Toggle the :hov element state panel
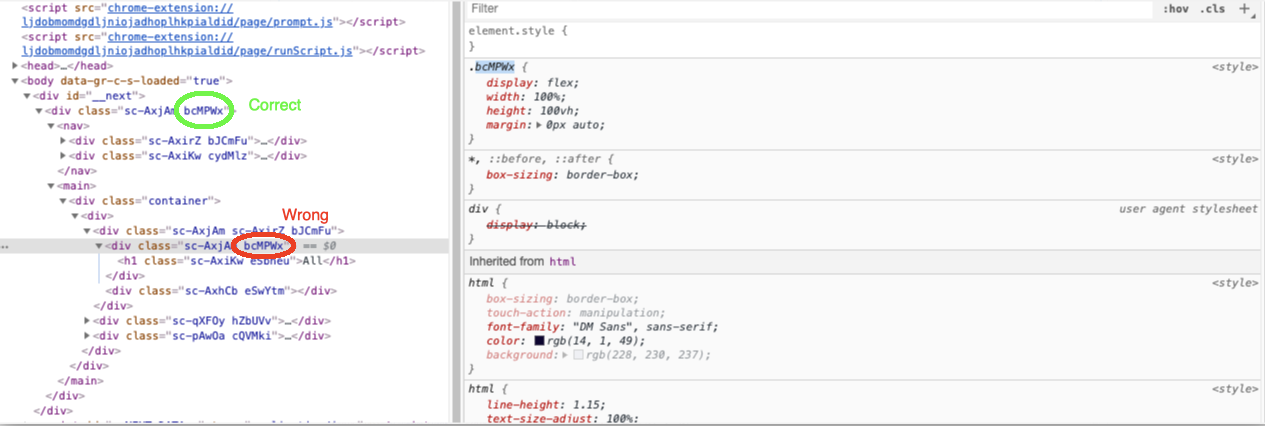Image resolution: width=1265 pixels, height=426 pixels. pyautogui.click(x=1174, y=9)
